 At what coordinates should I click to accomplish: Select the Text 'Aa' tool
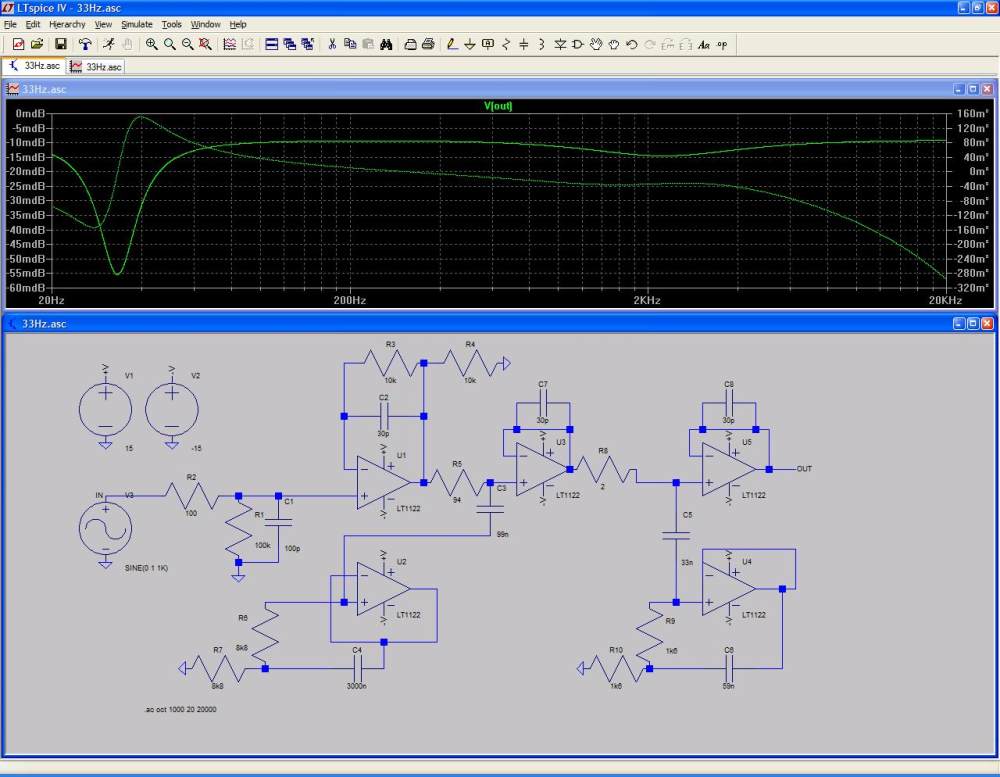(703, 45)
